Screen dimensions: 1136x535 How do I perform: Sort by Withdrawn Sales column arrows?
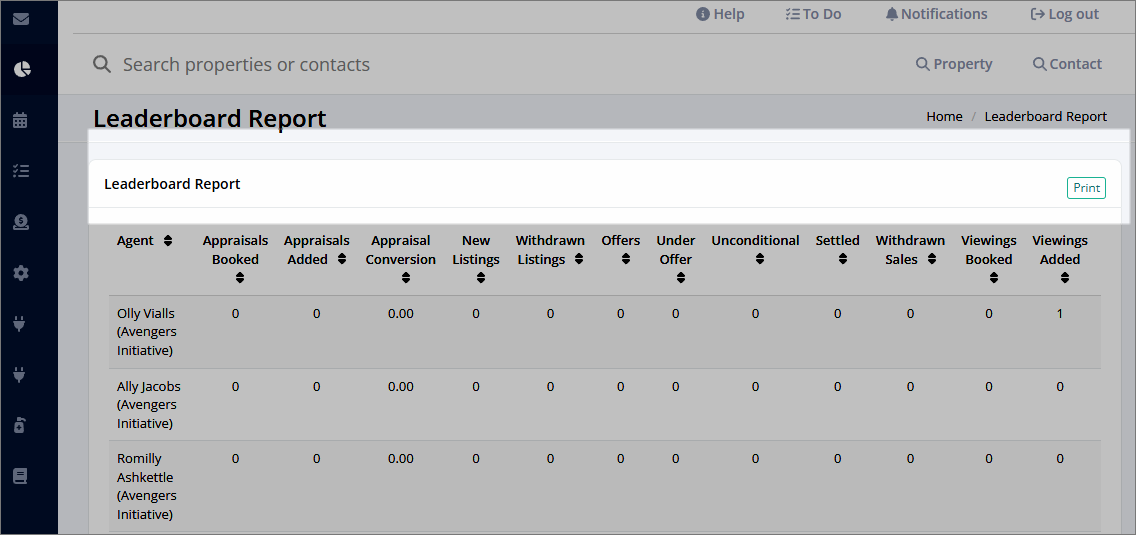click(x=931, y=260)
